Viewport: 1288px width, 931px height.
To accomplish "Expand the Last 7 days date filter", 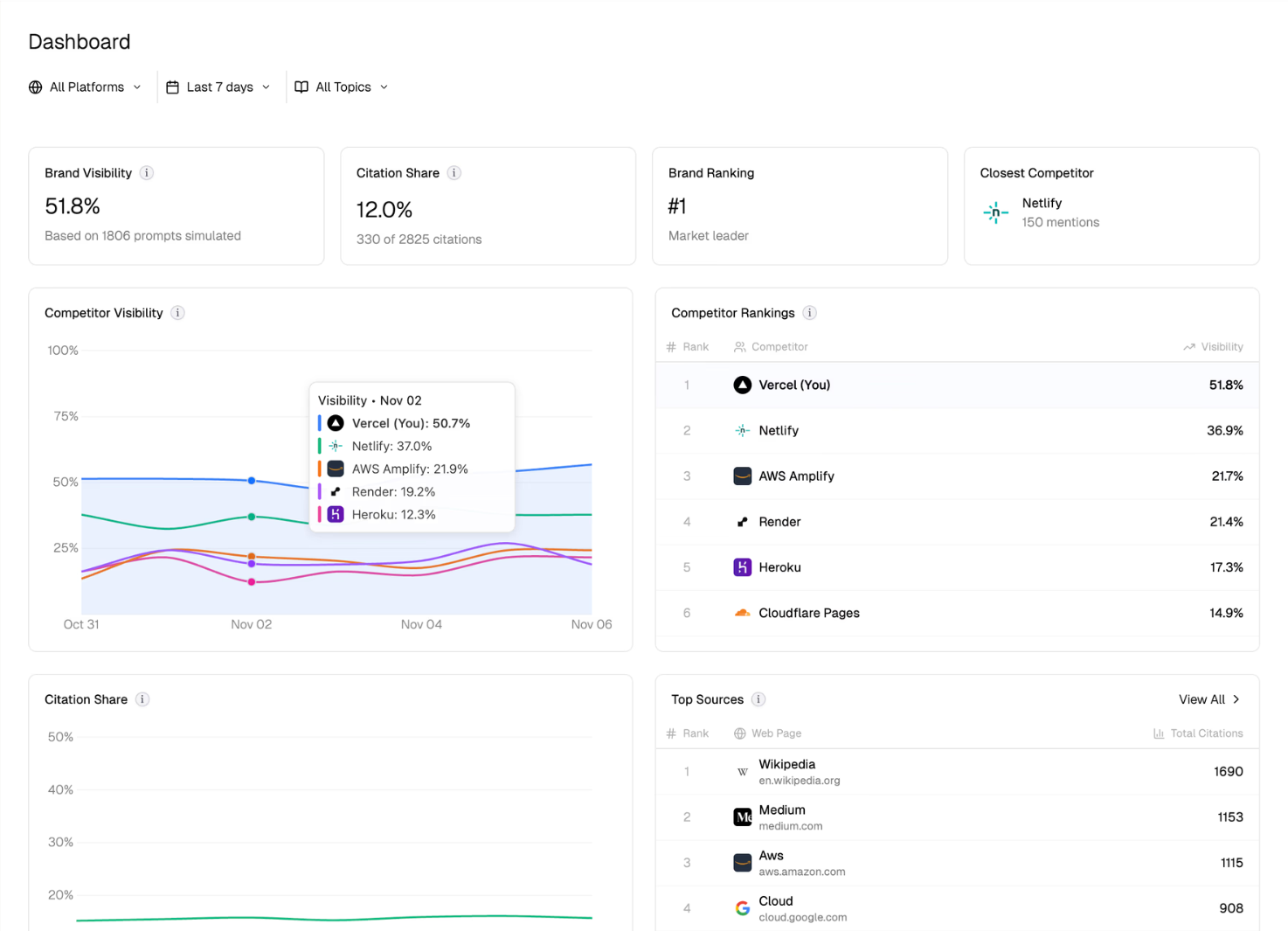I will [x=218, y=87].
